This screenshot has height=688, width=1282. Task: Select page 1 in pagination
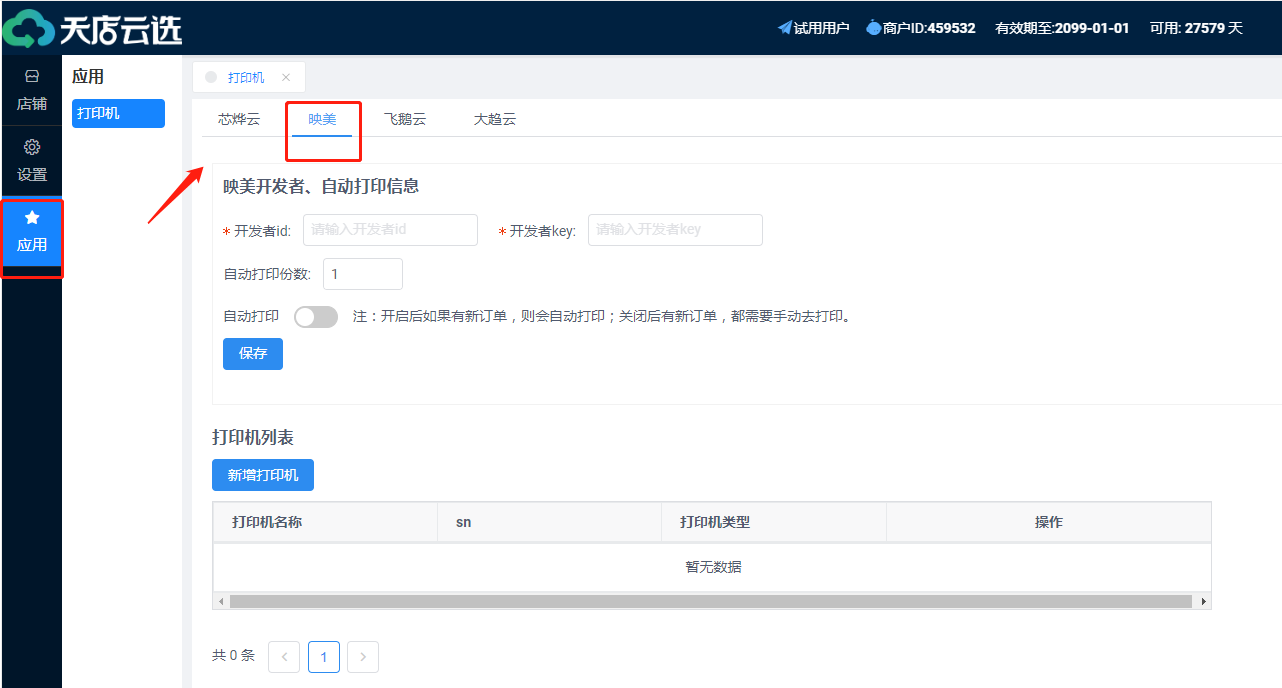324,657
